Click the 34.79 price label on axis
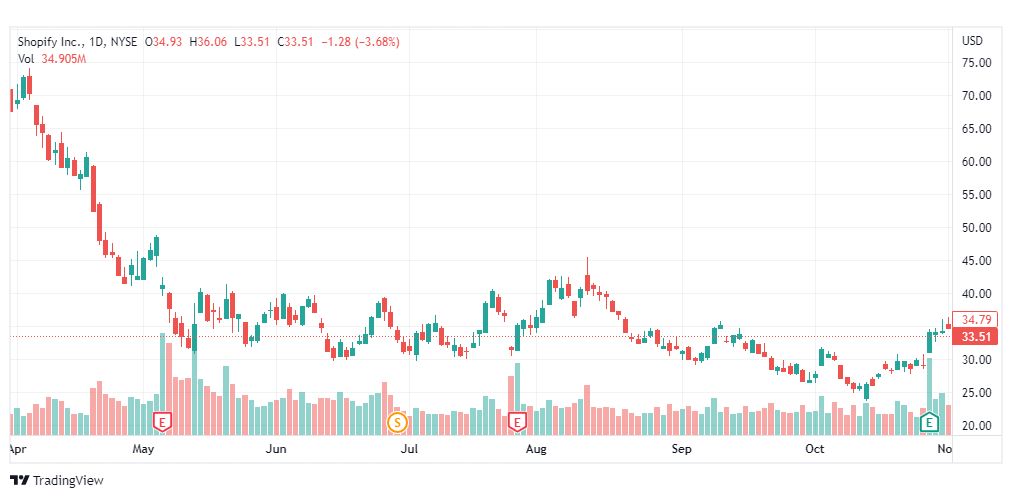Viewport: 1012px width, 498px height. click(x=975, y=319)
